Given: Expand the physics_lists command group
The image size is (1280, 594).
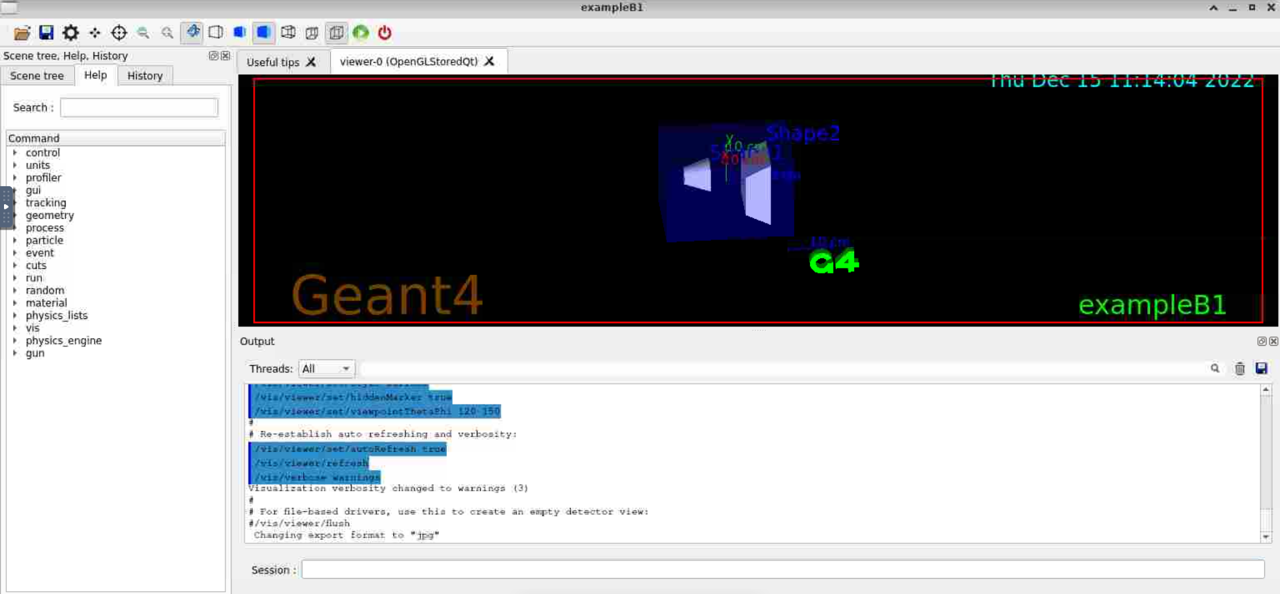Looking at the screenshot, I should 15,316.
